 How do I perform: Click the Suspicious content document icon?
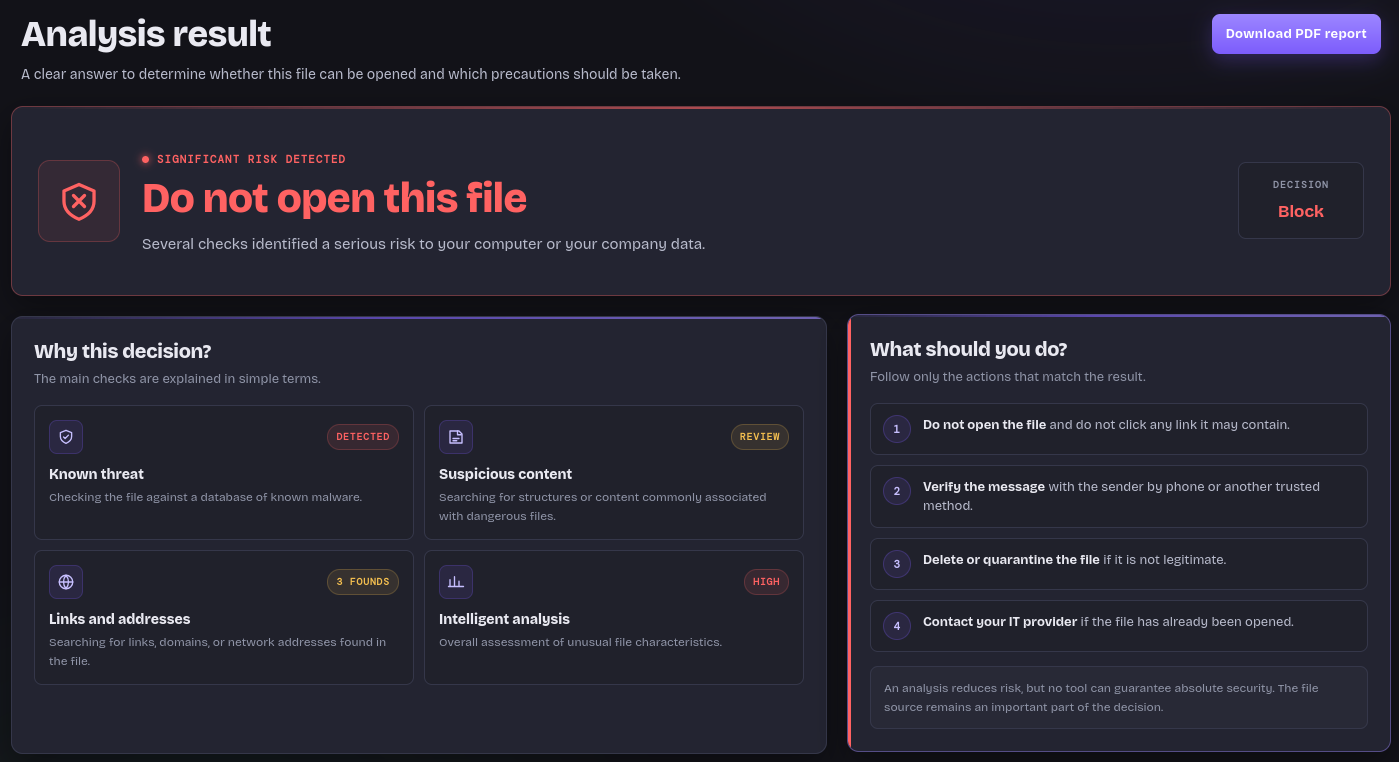click(456, 437)
